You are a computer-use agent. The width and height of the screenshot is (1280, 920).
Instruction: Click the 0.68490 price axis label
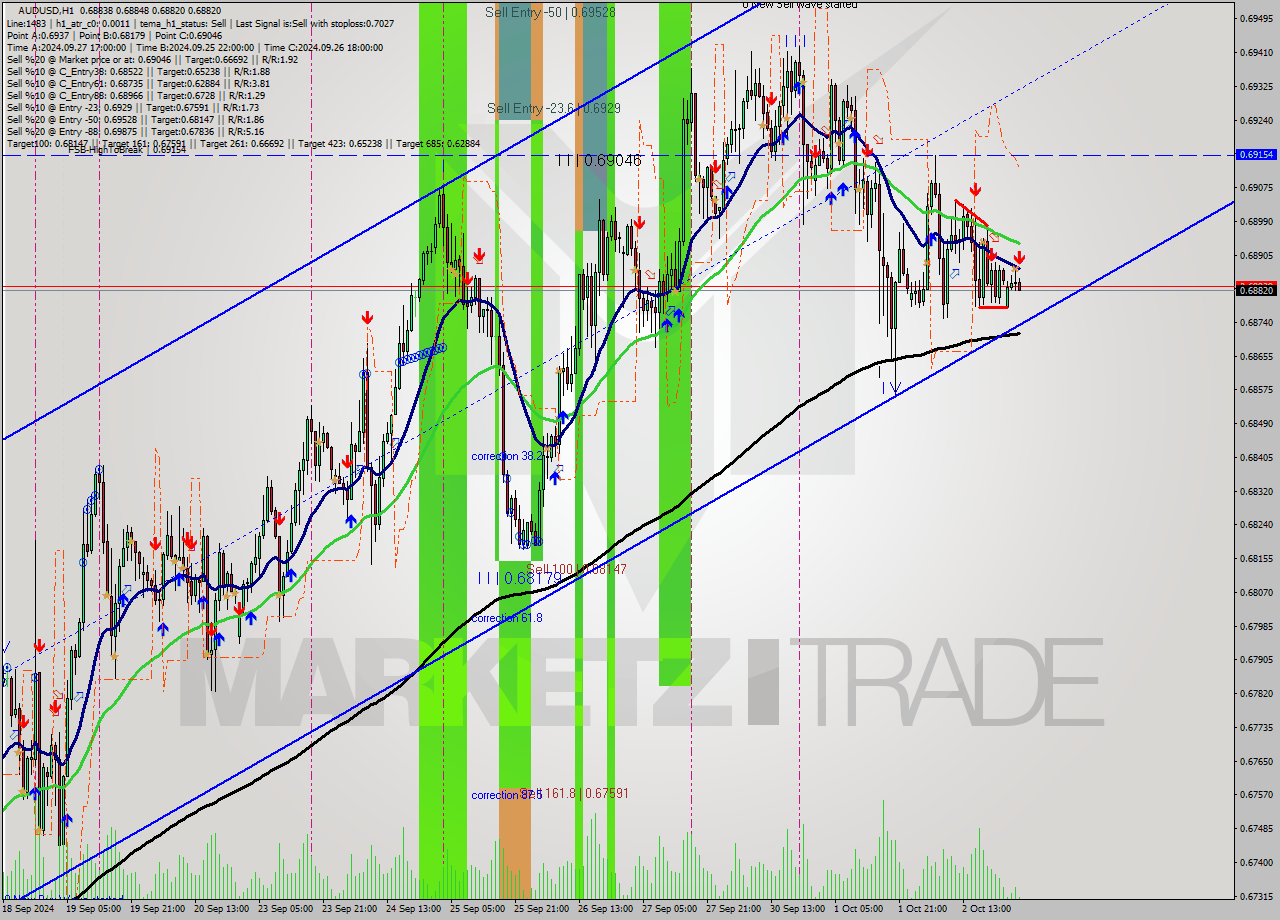1256,423
